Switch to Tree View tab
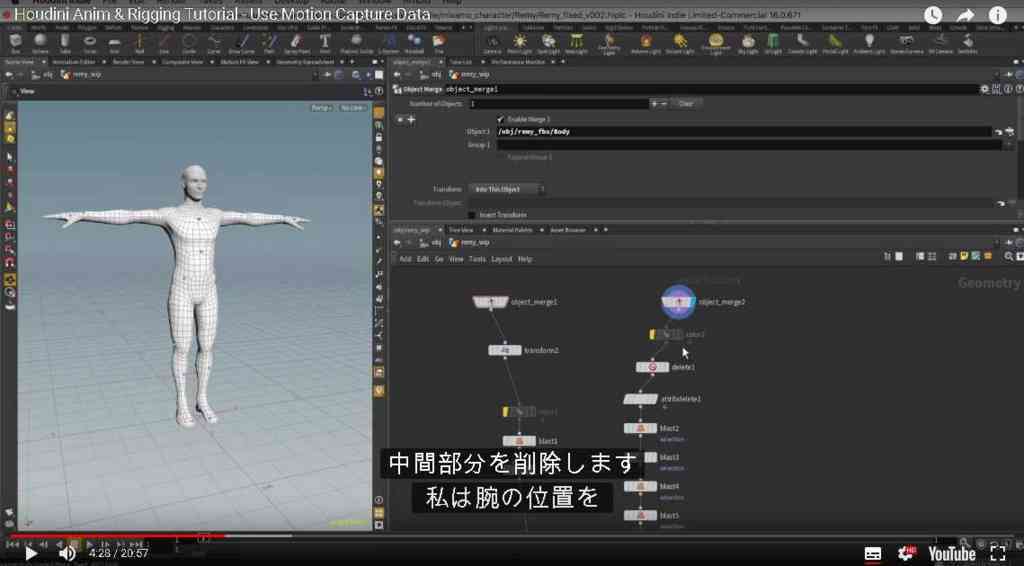Screen dimensions: 1024x566 (460, 230)
